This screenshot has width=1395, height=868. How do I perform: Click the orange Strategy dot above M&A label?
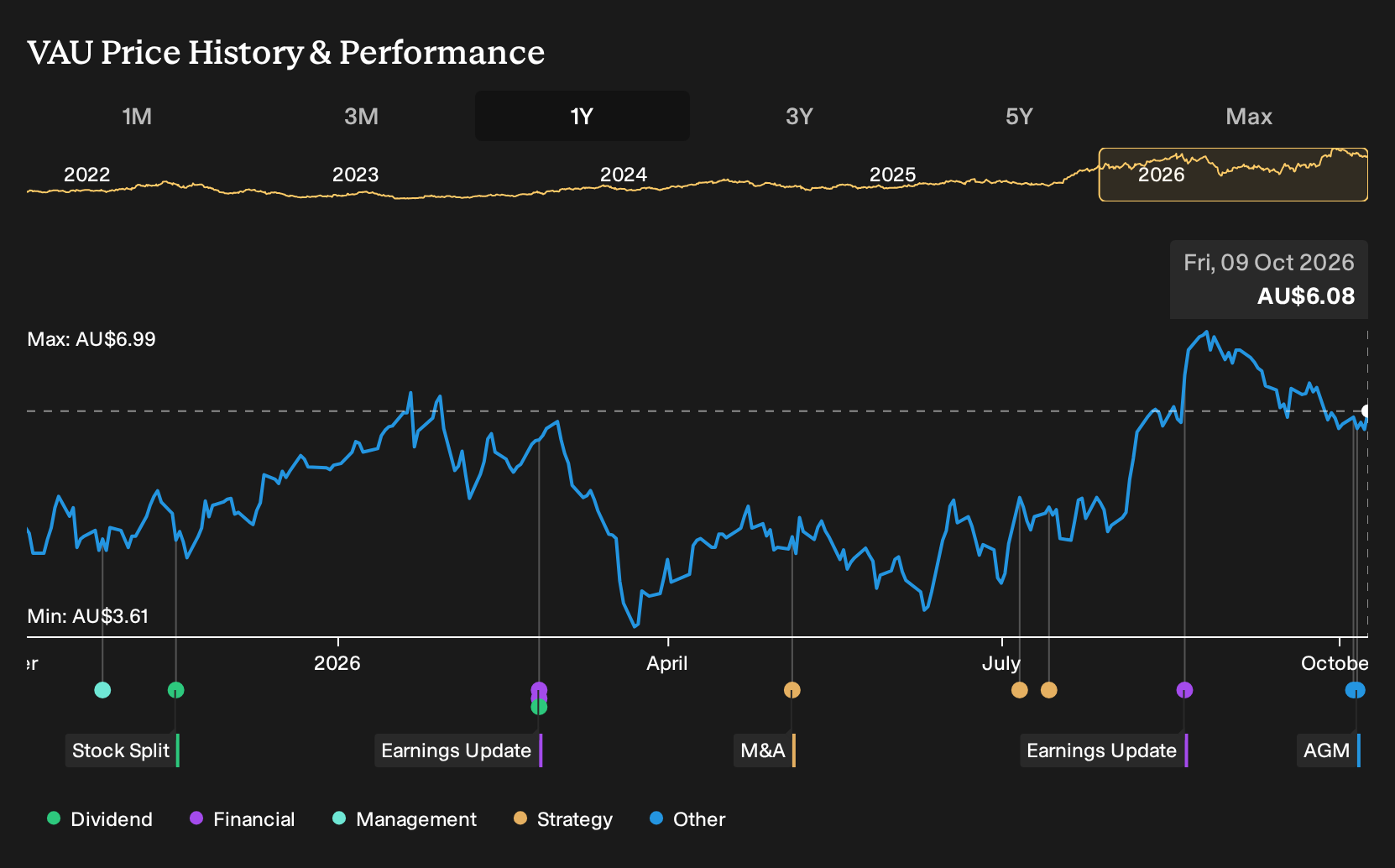click(x=792, y=690)
